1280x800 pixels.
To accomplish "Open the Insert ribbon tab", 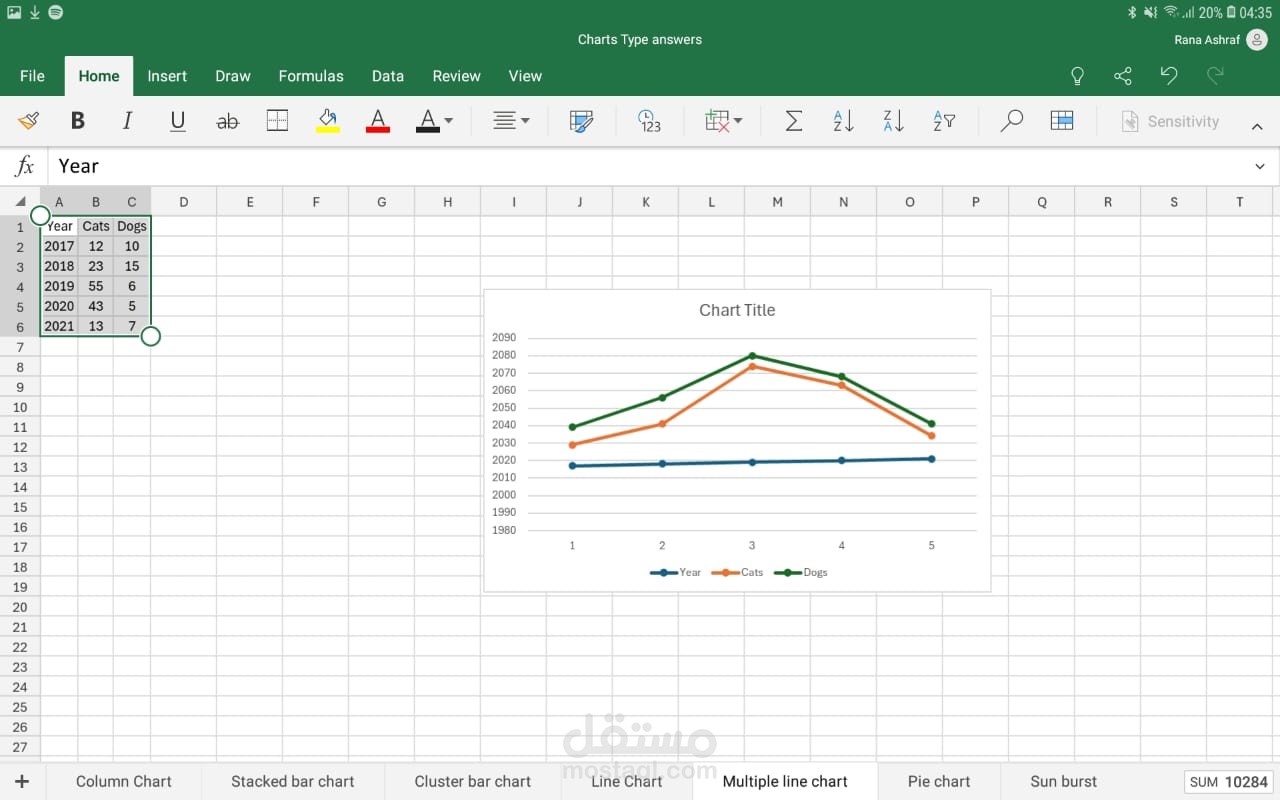I will (x=167, y=76).
